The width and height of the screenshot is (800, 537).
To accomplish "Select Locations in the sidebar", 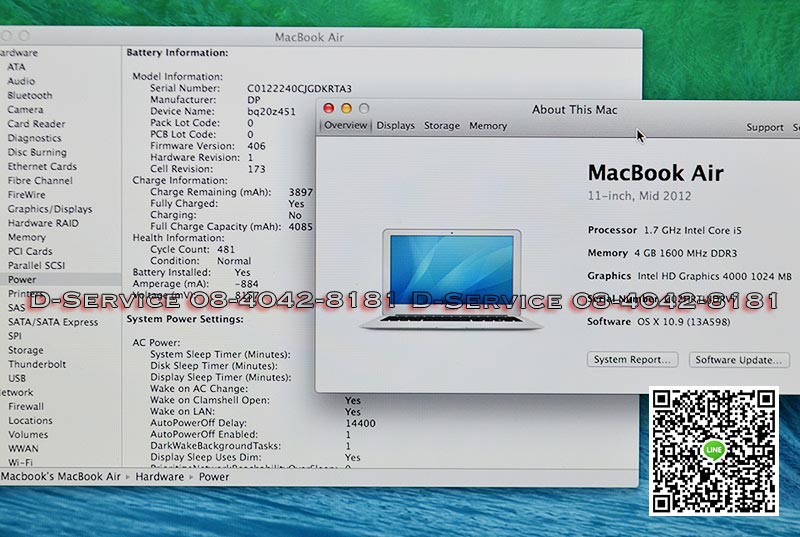I will [30, 421].
